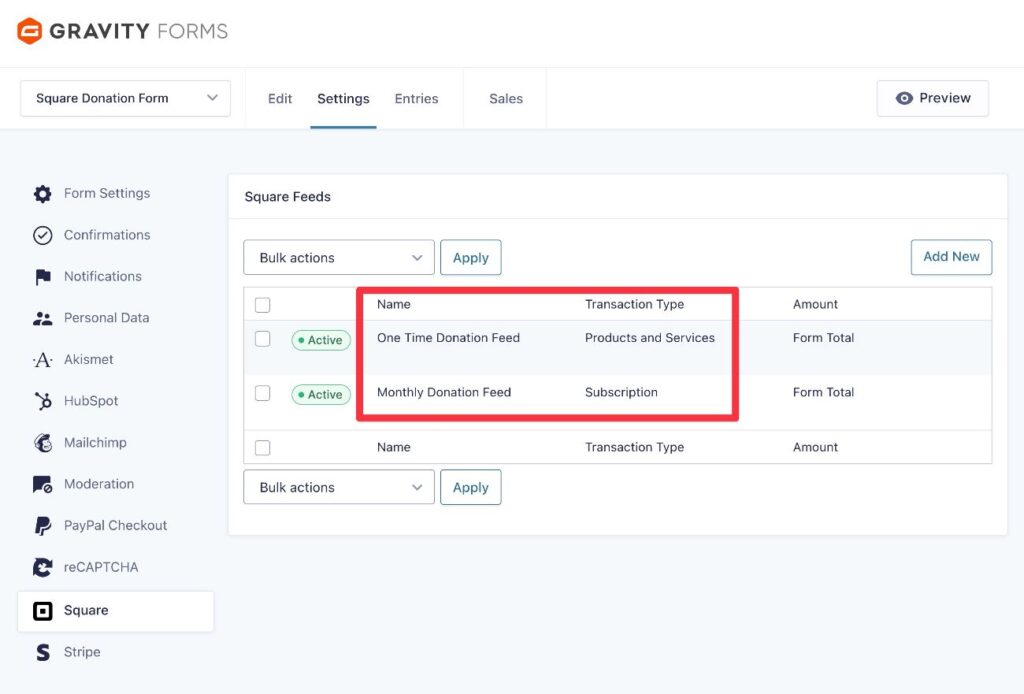
Task: Switch to the Entries tab
Action: tap(416, 99)
